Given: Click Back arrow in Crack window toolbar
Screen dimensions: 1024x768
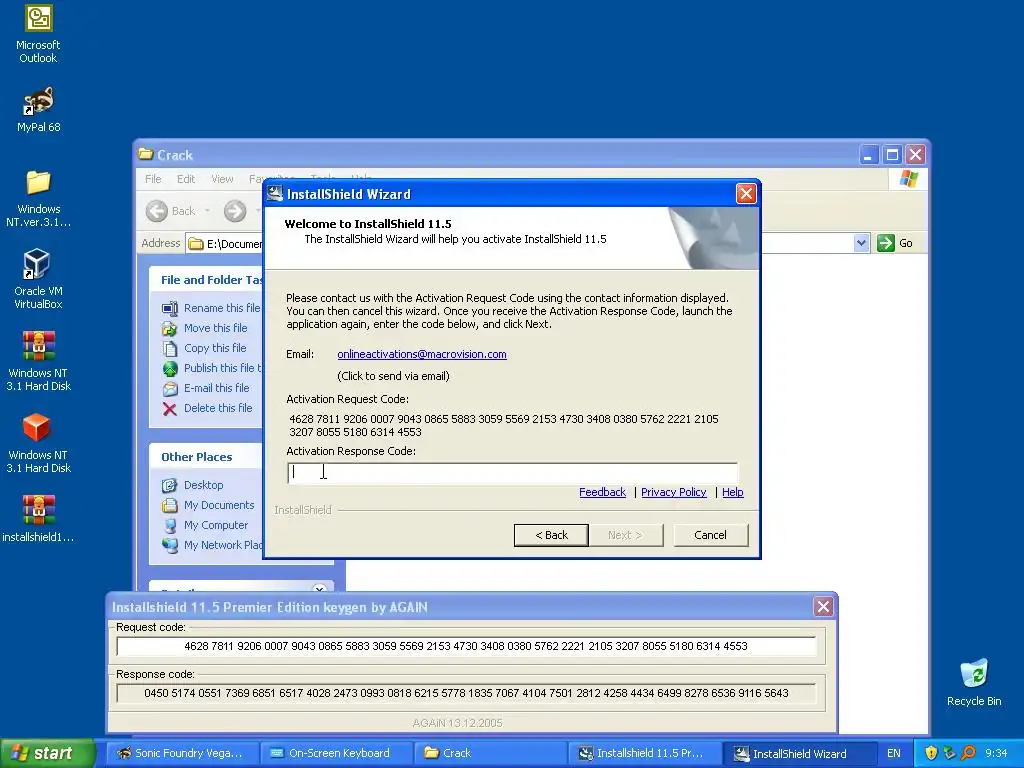Looking at the screenshot, I should point(157,211).
